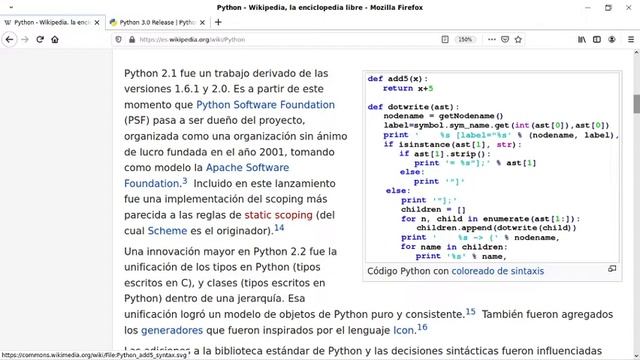Image resolution: width=640 pixels, height=360 pixels.
Task: Open a new tab
Action: point(218,22)
